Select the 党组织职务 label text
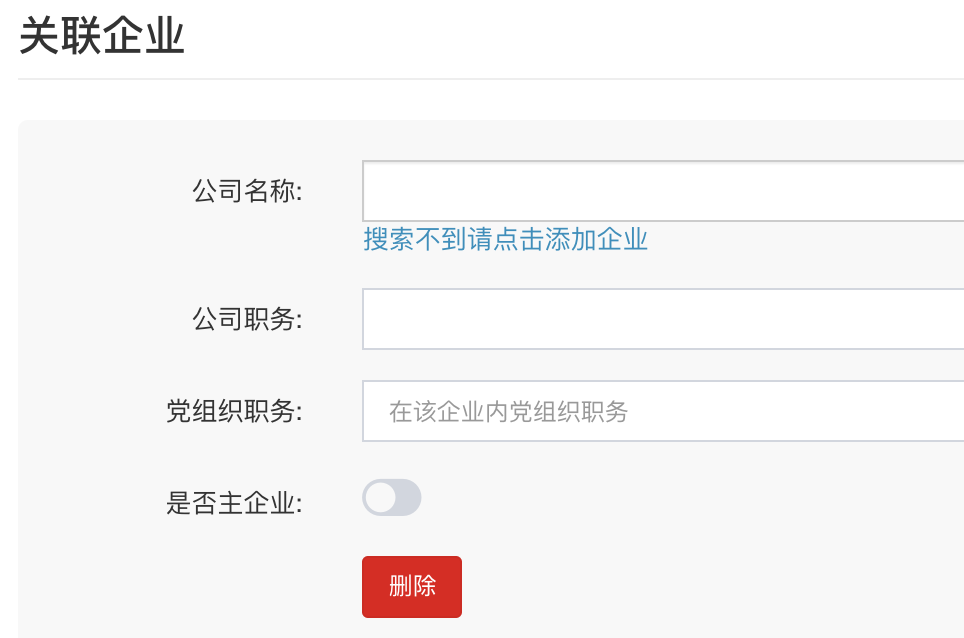964x638 pixels. coord(234,411)
